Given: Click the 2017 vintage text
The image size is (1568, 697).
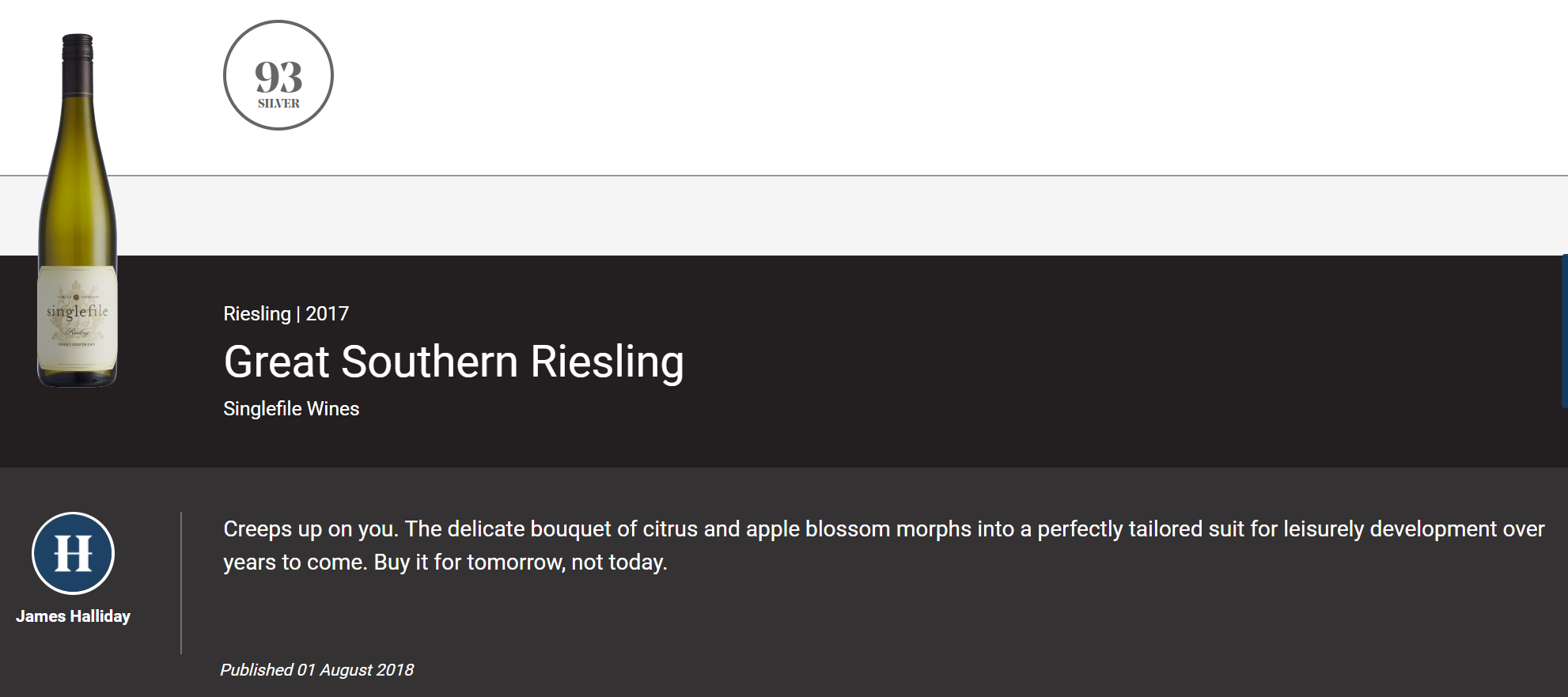Looking at the screenshot, I should (328, 314).
